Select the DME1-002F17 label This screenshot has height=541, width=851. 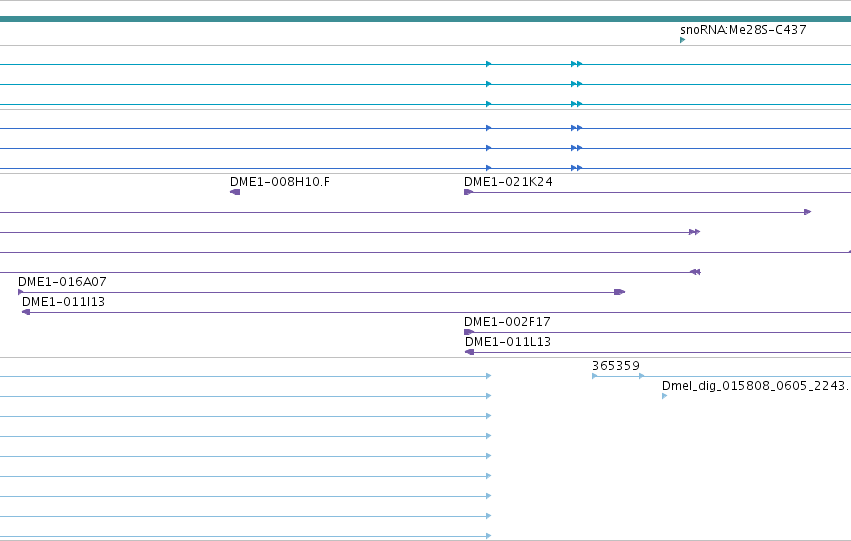point(507,322)
